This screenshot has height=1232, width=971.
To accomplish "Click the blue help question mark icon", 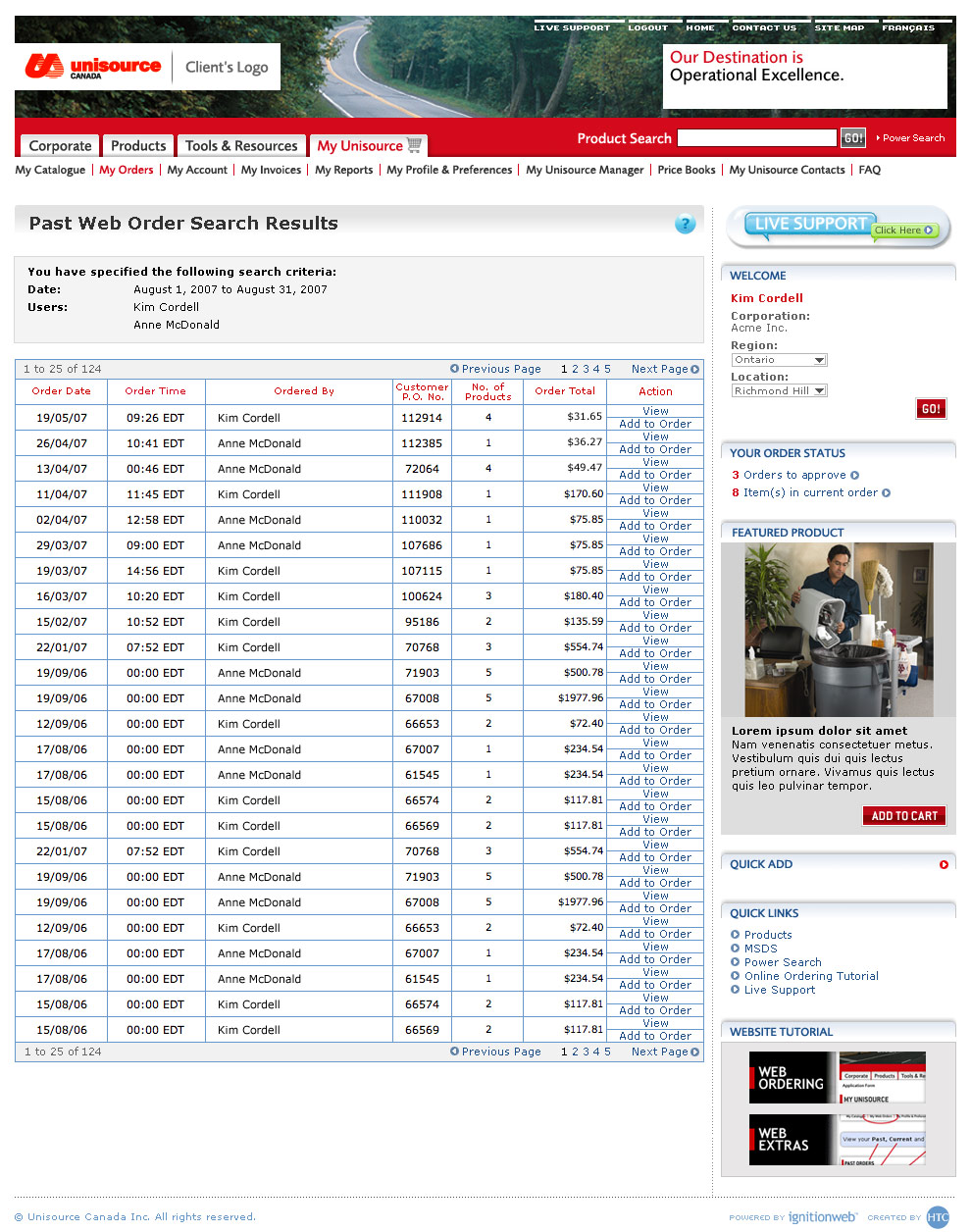I will coord(685,225).
